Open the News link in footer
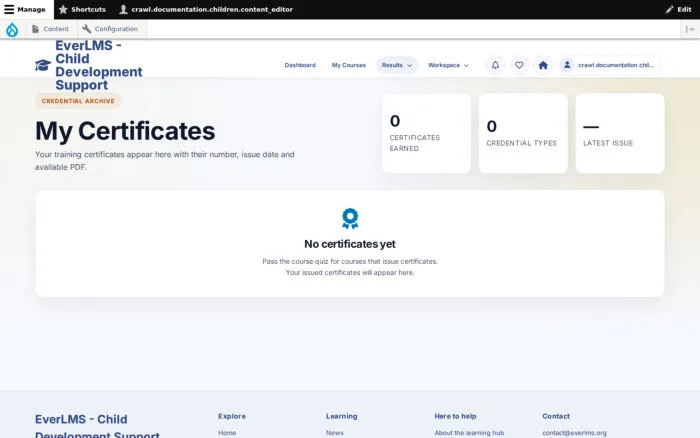The image size is (700, 438). coord(335,433)
